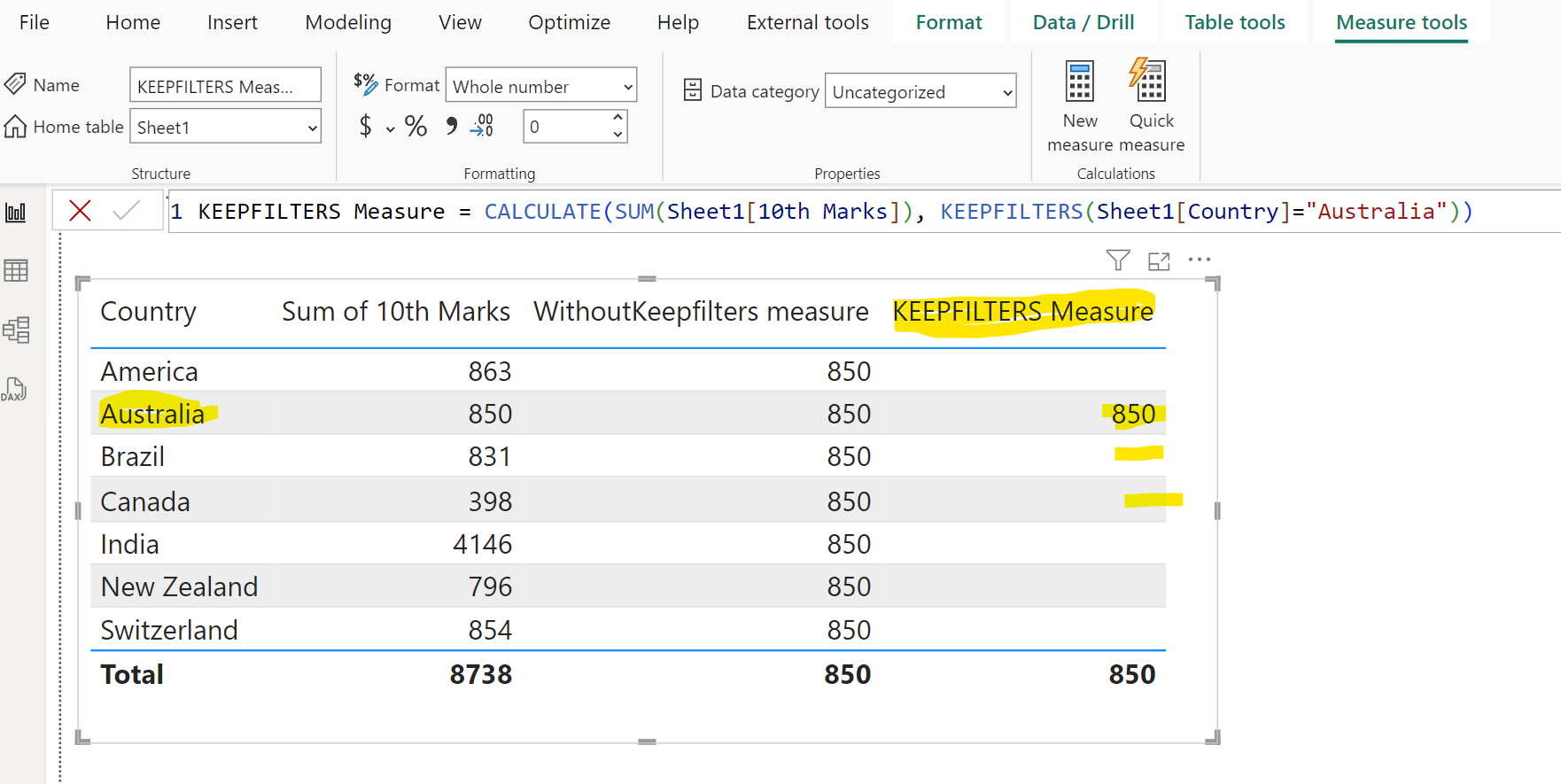The height and width of the screenshot is (784, 1561).
Task: Cancel the formula edit with X
Action: coord(80,211)
